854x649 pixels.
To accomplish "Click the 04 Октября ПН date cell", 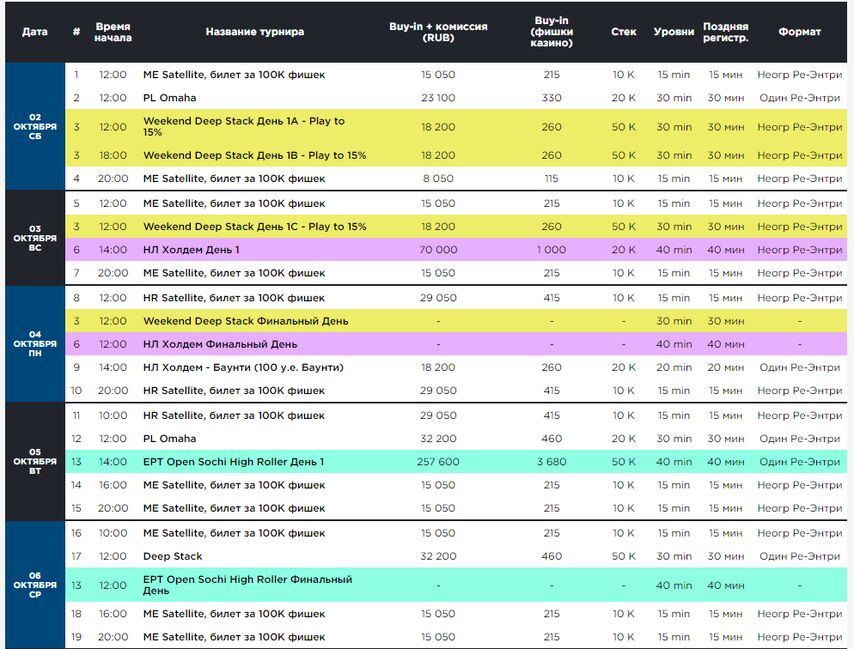I will pyautogui.click(x=34, y=344).
